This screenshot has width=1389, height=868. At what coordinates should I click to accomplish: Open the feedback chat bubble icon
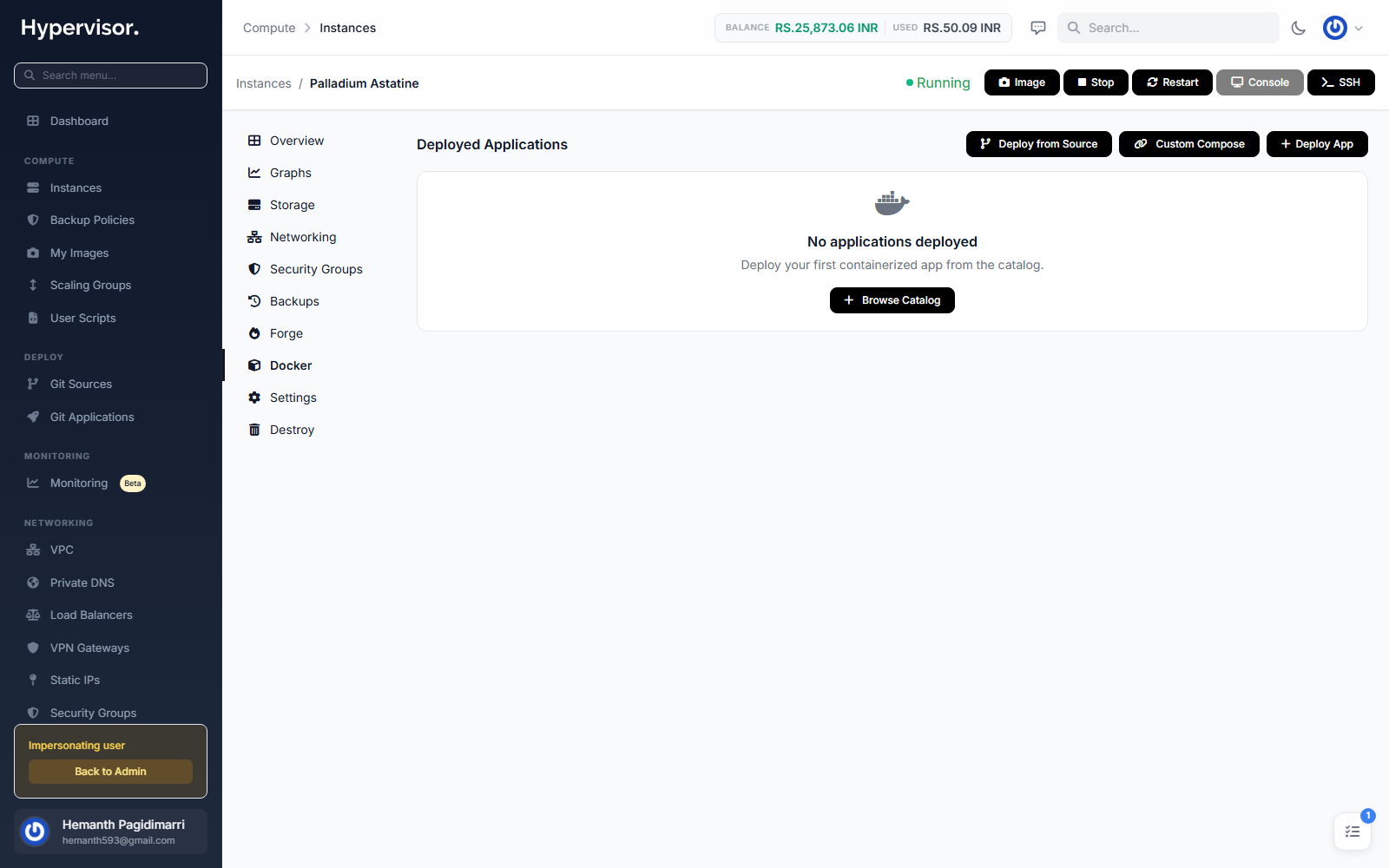pyautogui.click(x=1038, y=28)
